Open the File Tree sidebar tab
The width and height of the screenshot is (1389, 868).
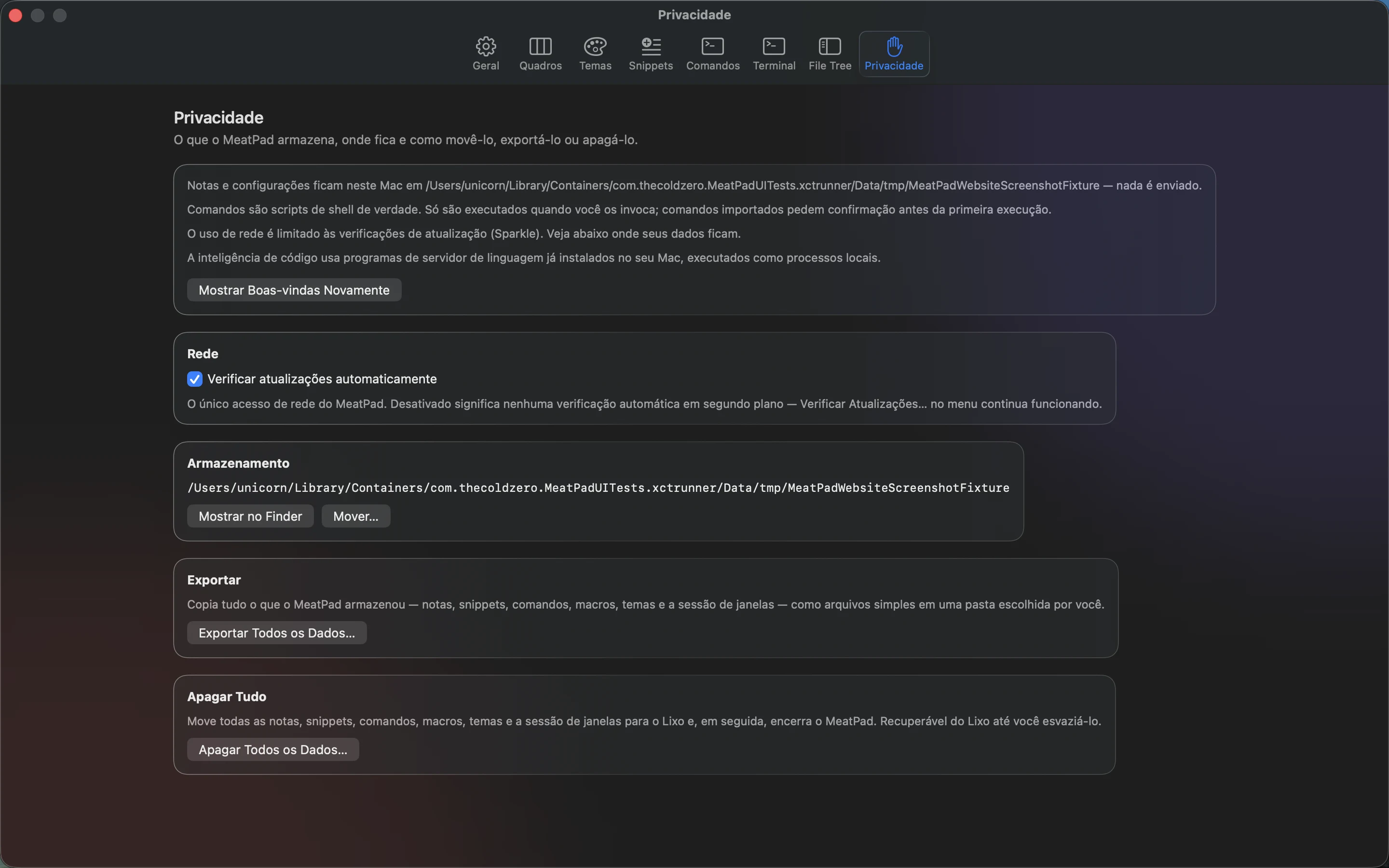pyautogui.click(x=830, y=54)
